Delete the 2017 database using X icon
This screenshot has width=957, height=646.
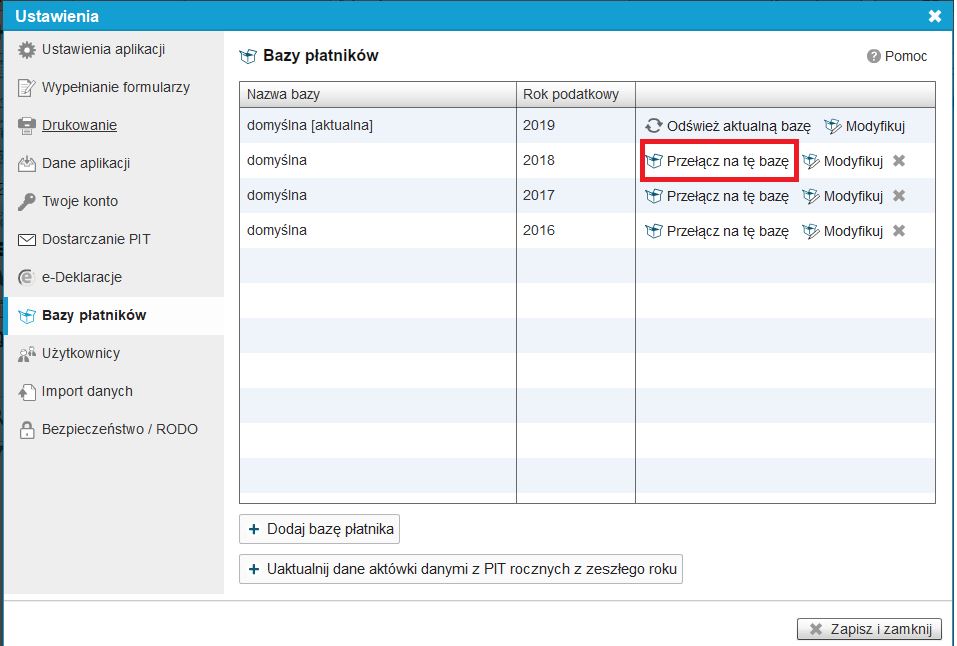coord(898,196)
